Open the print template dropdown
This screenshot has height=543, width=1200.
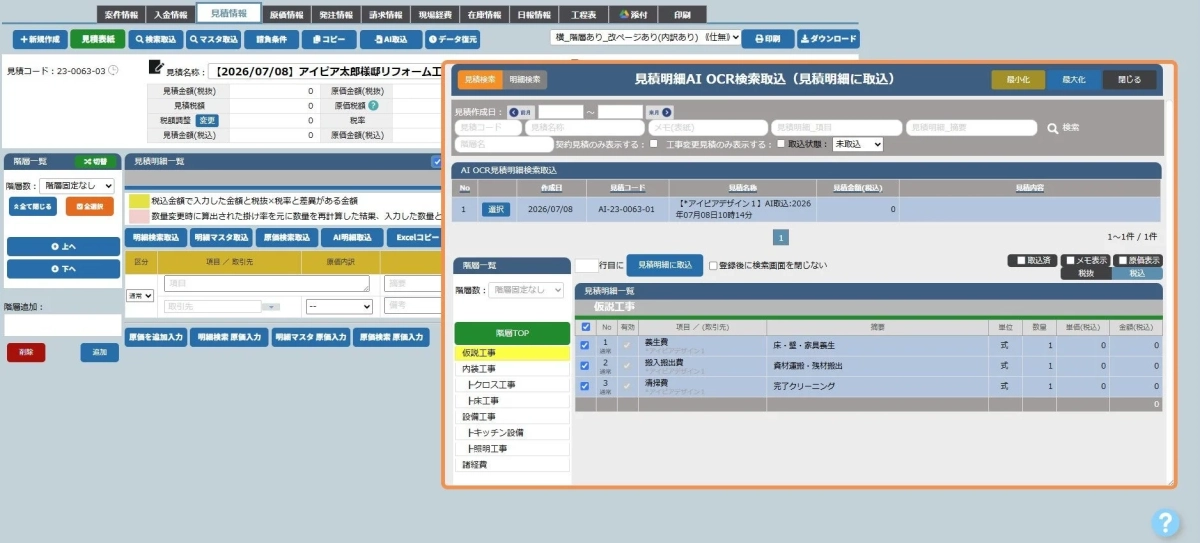click(645, 37)
